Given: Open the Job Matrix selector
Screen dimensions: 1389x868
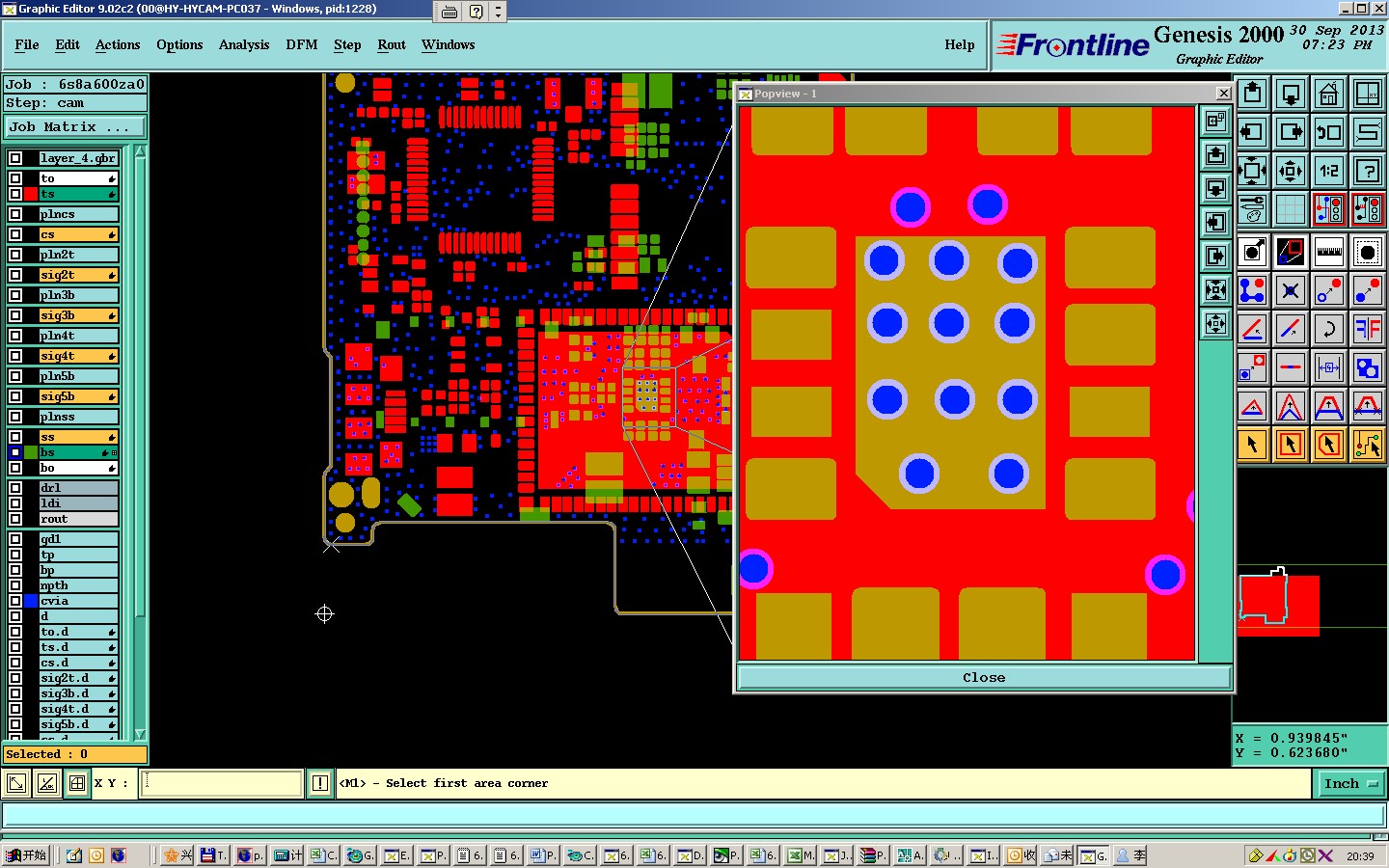Looking at the screenshot, I should click(x=75, y=127).
